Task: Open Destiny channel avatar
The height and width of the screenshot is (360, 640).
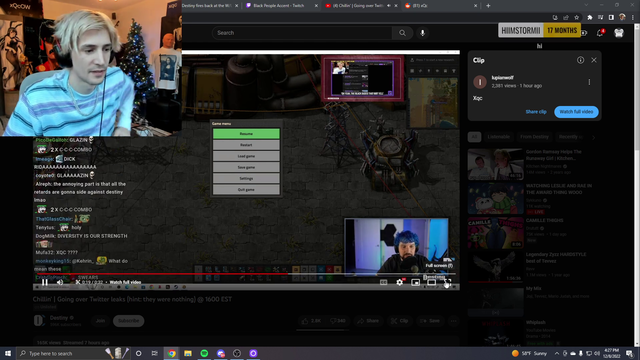Action: point(39,320)
